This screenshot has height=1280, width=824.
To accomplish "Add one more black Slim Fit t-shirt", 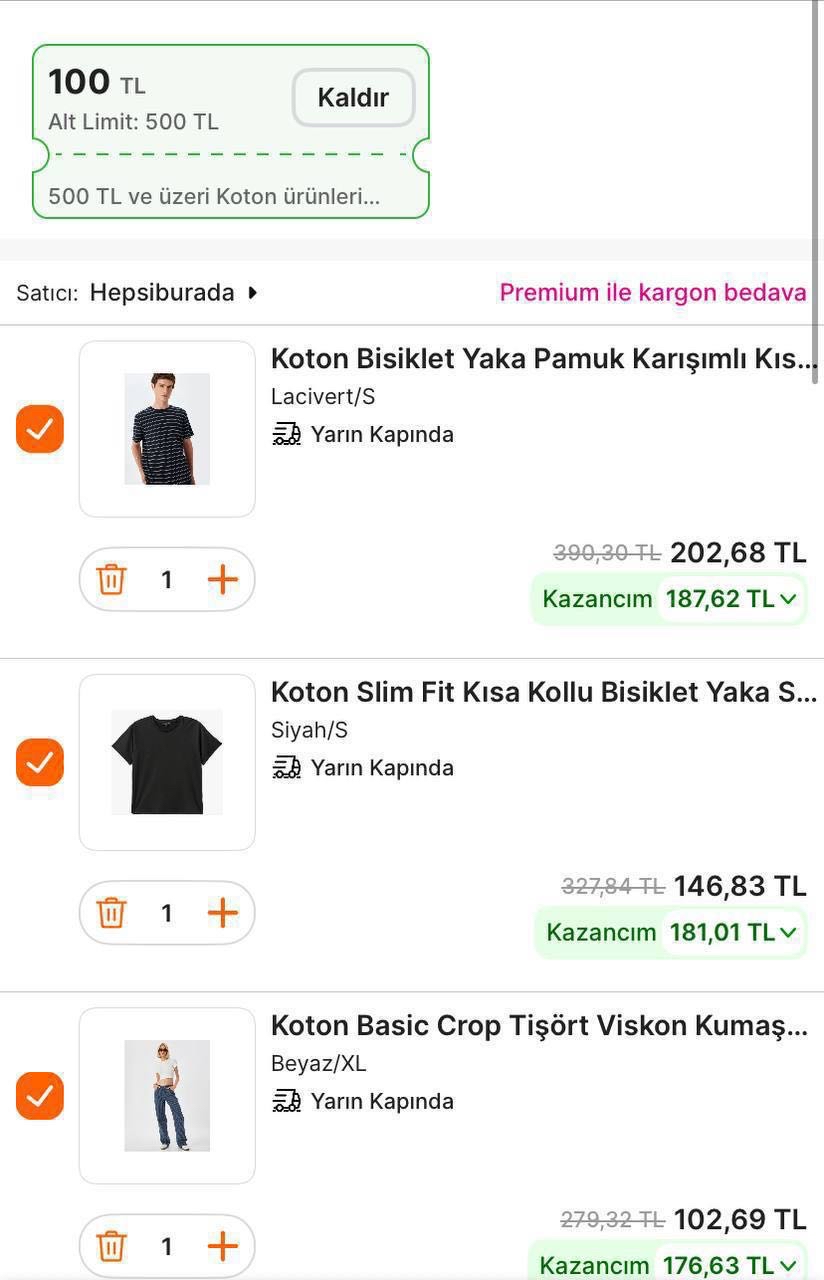I will pyautogui.click(x=222, y=913).
